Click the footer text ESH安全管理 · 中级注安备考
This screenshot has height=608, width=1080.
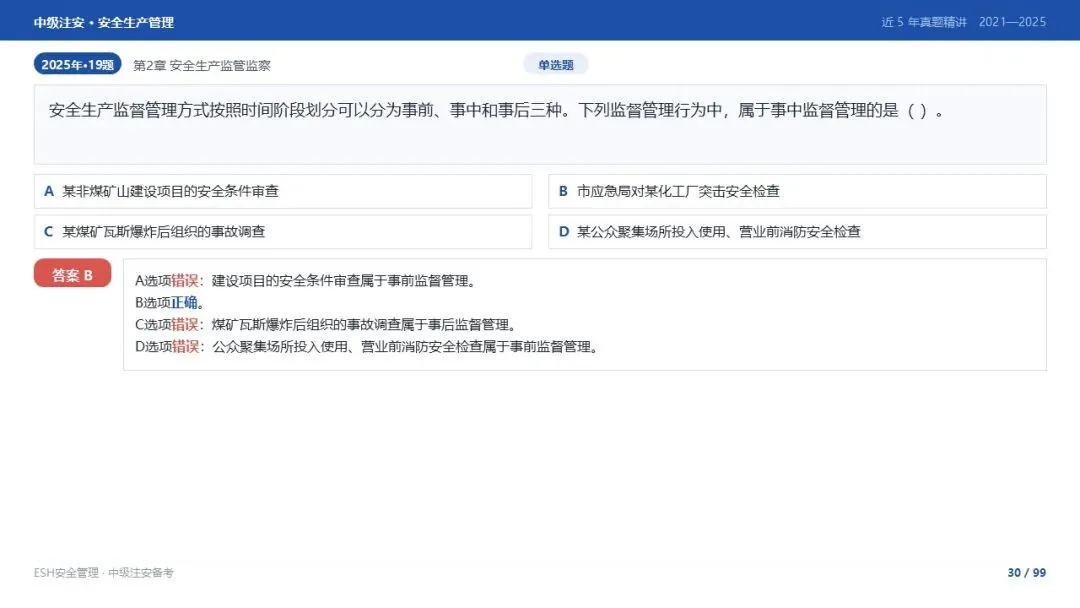click(103, 573)
